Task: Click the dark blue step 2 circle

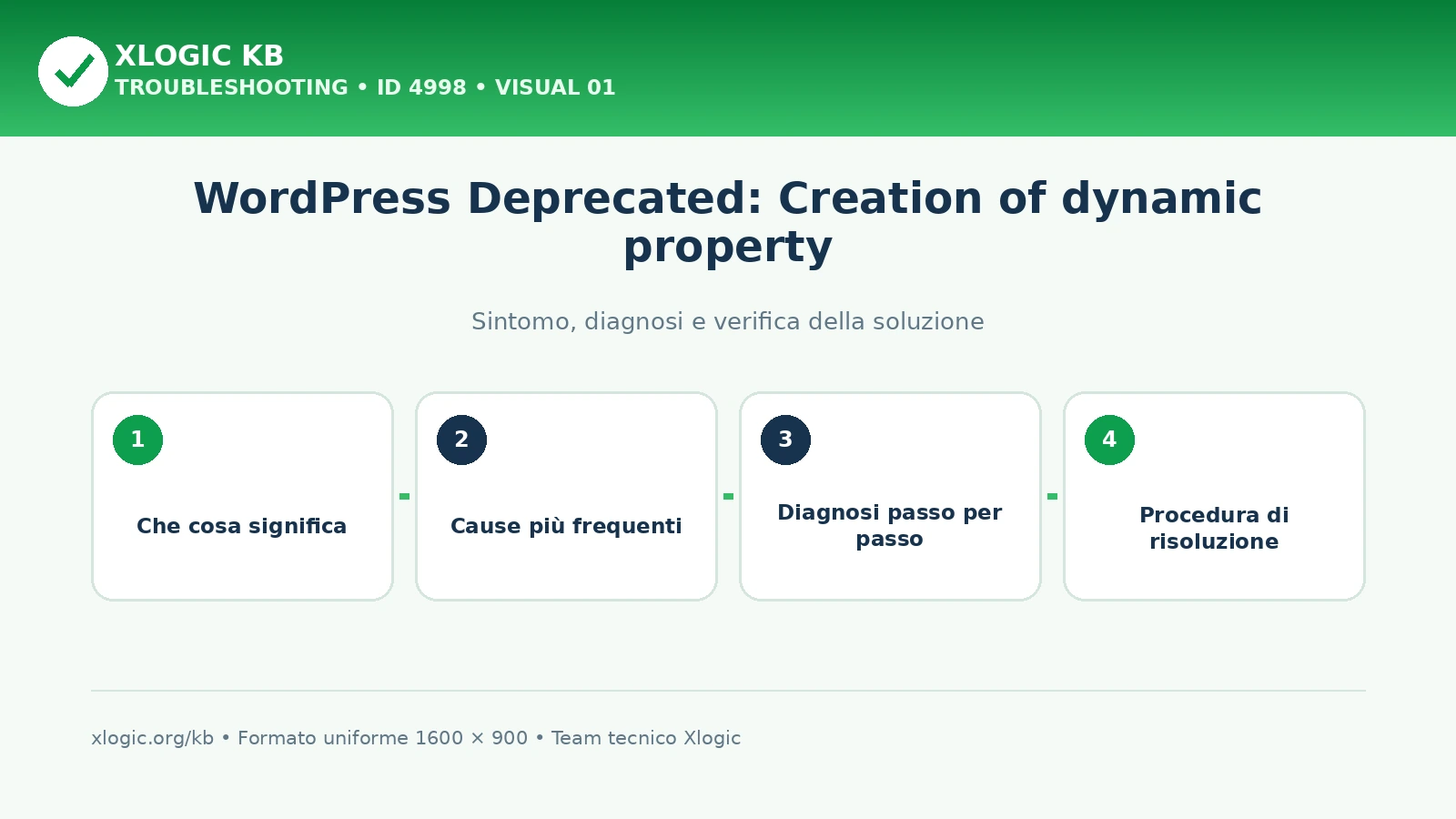Action: pos(461,440)
